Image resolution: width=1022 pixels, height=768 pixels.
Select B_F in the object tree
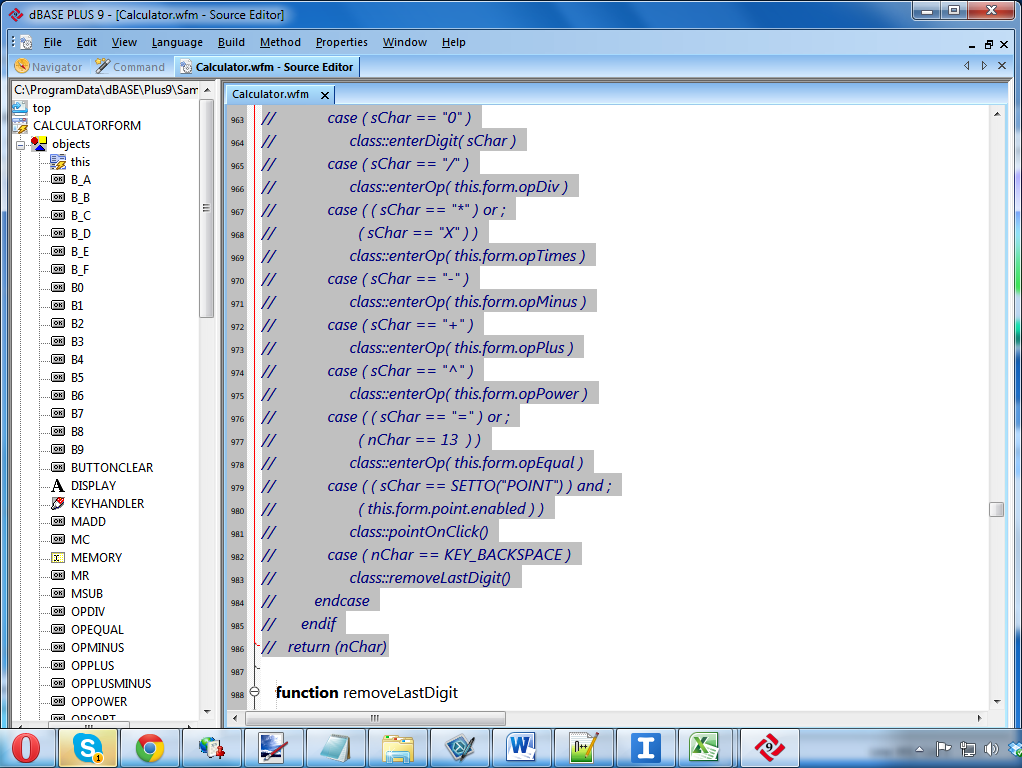coord(80,270)
